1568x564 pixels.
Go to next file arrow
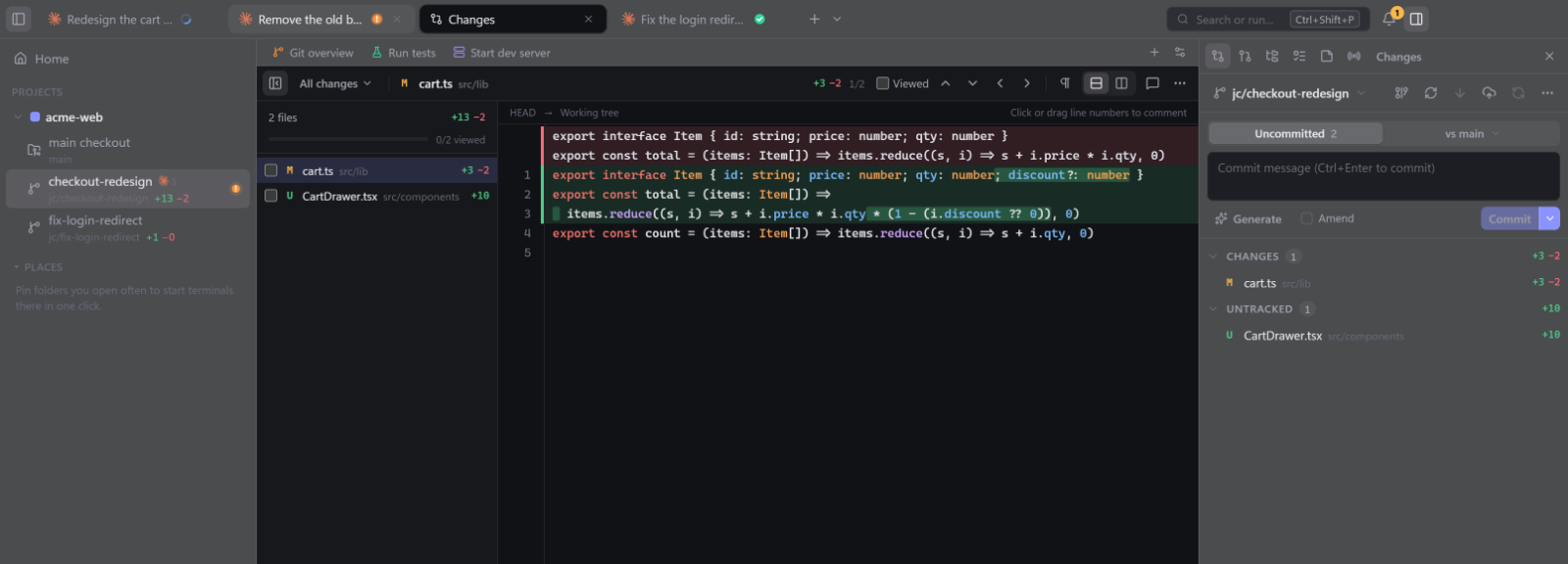coord(1027,83)
